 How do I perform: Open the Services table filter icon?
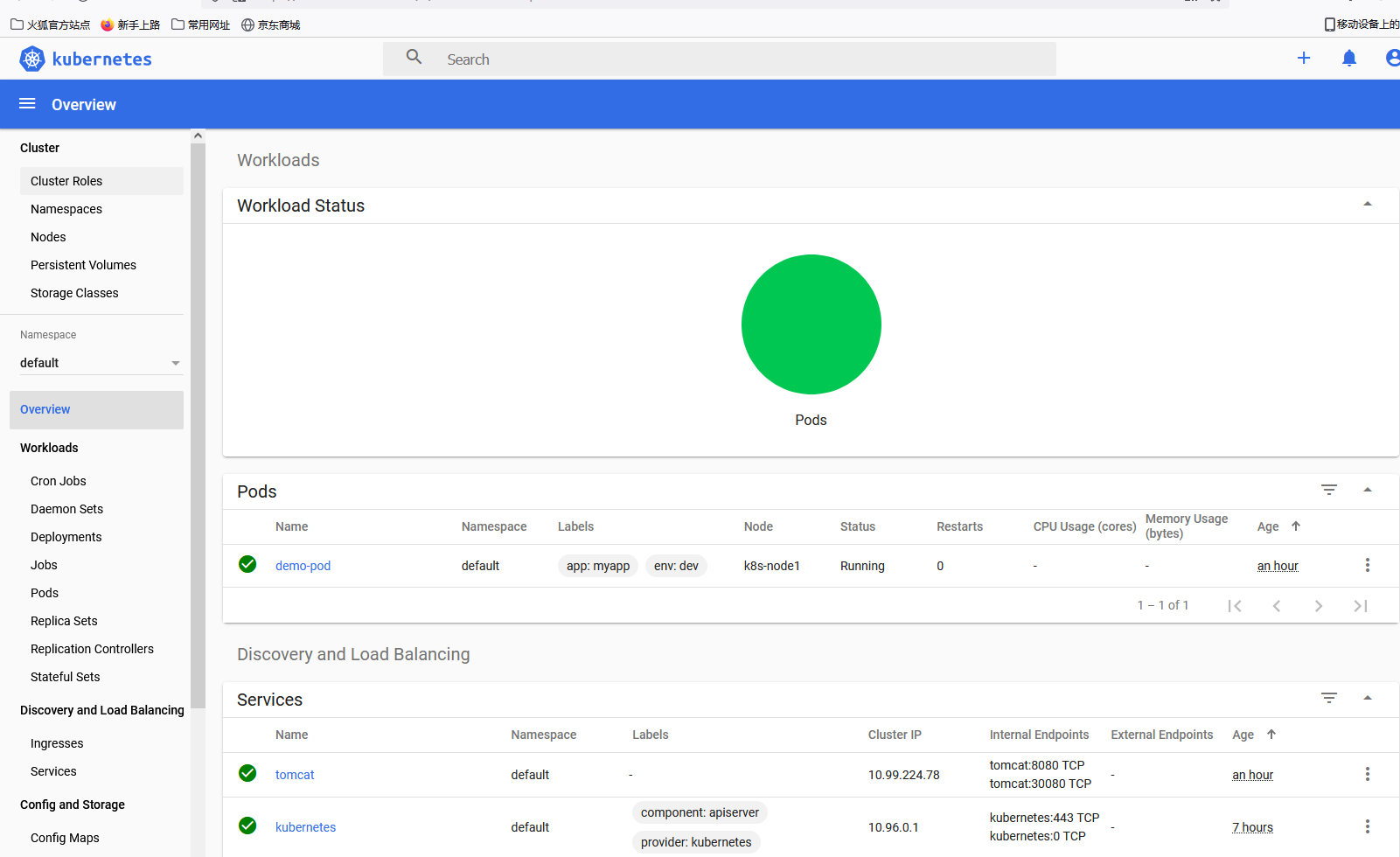[1329, 698]
